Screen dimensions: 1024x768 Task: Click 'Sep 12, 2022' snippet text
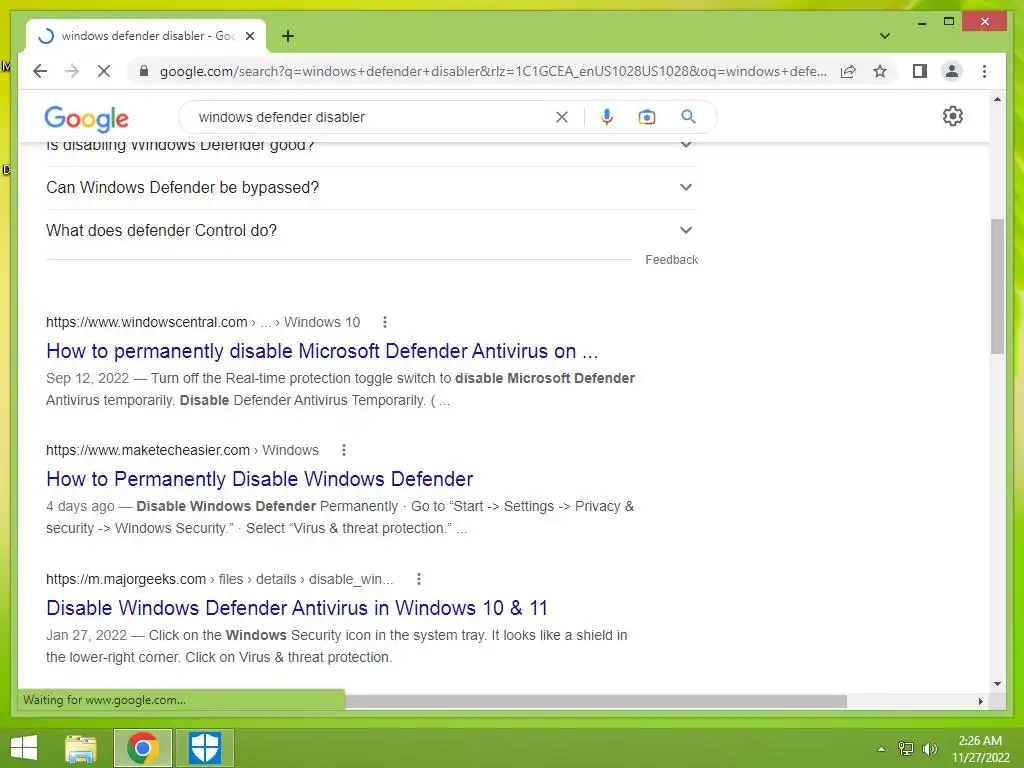88,378
